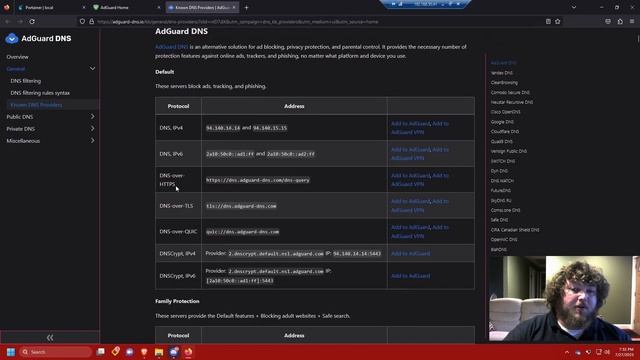Viewport: 640px width, 360px height.
Task: Jump to CleanBrowsing in page contents
Action: 504,82
